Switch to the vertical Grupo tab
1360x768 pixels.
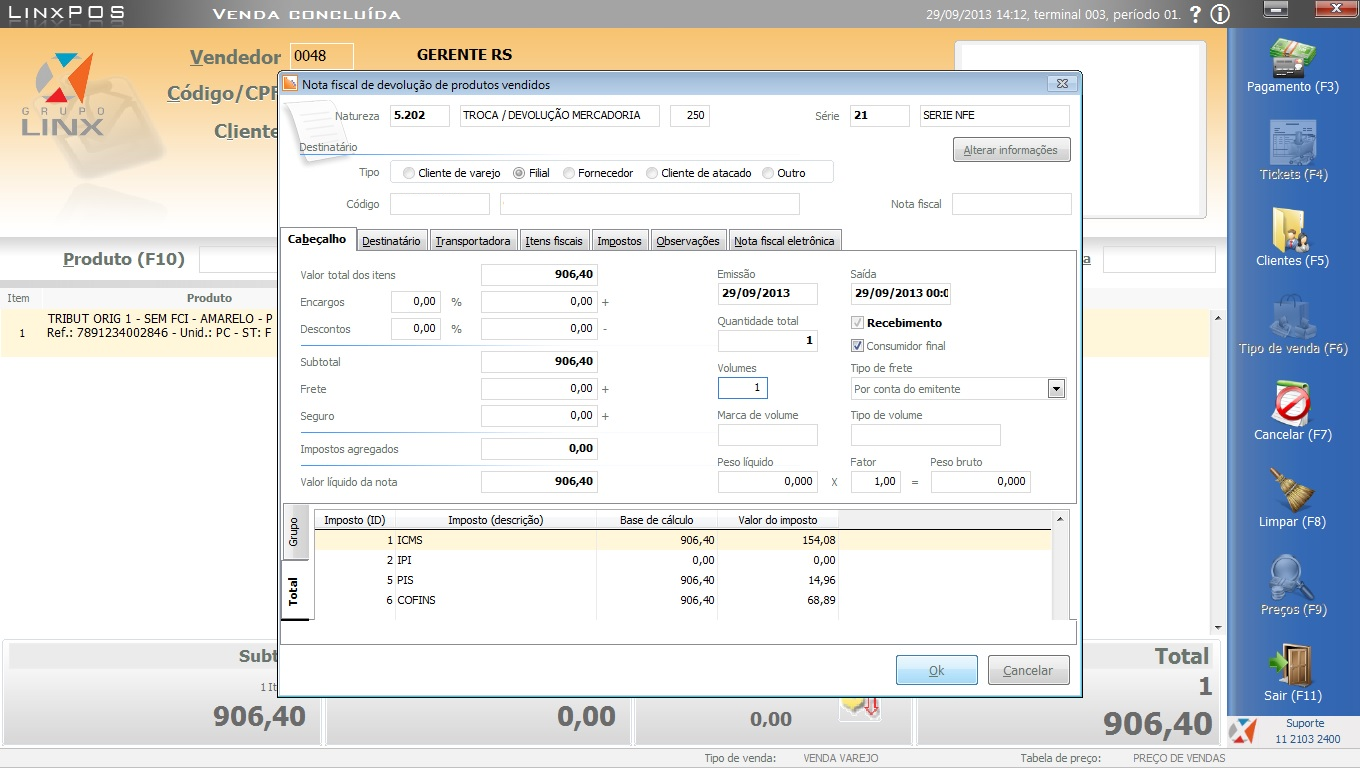point(294,530)
